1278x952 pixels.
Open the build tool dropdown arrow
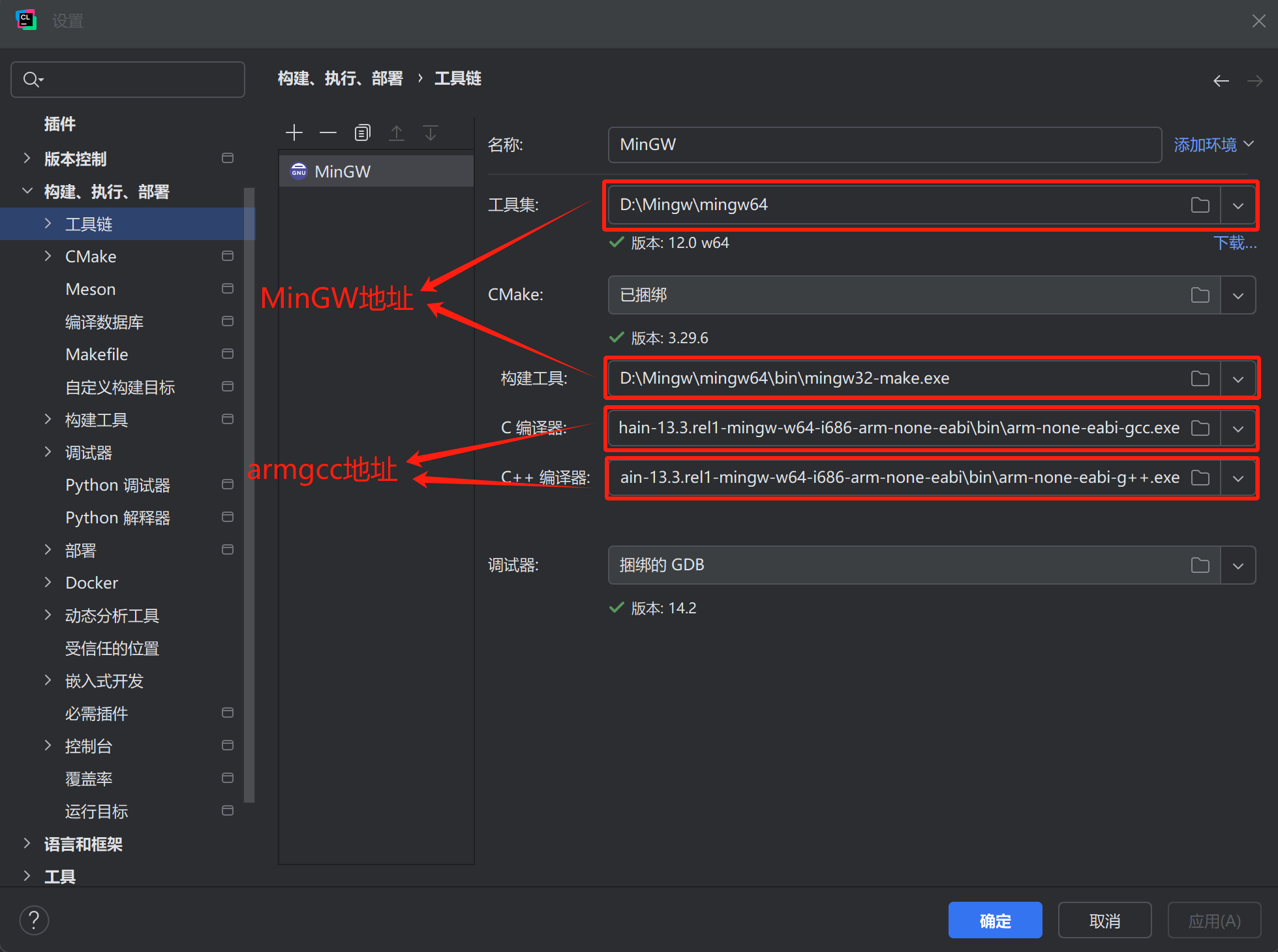pyautogui.click(x=1238, y=379)
